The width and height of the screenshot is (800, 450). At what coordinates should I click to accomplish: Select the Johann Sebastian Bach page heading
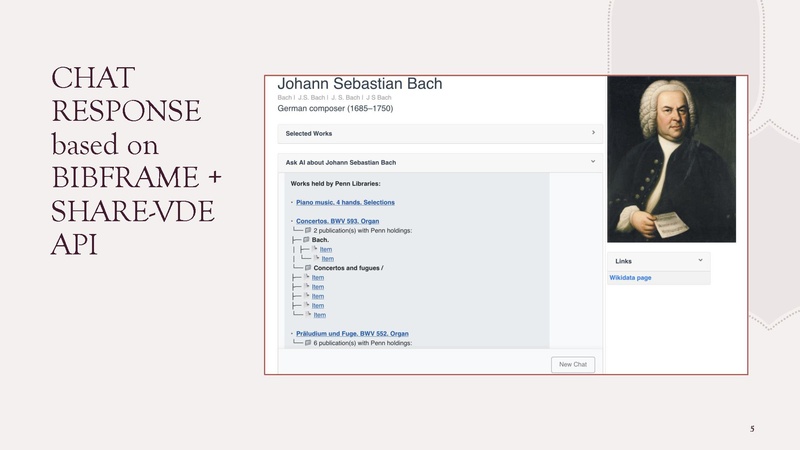tap(360, 84)
